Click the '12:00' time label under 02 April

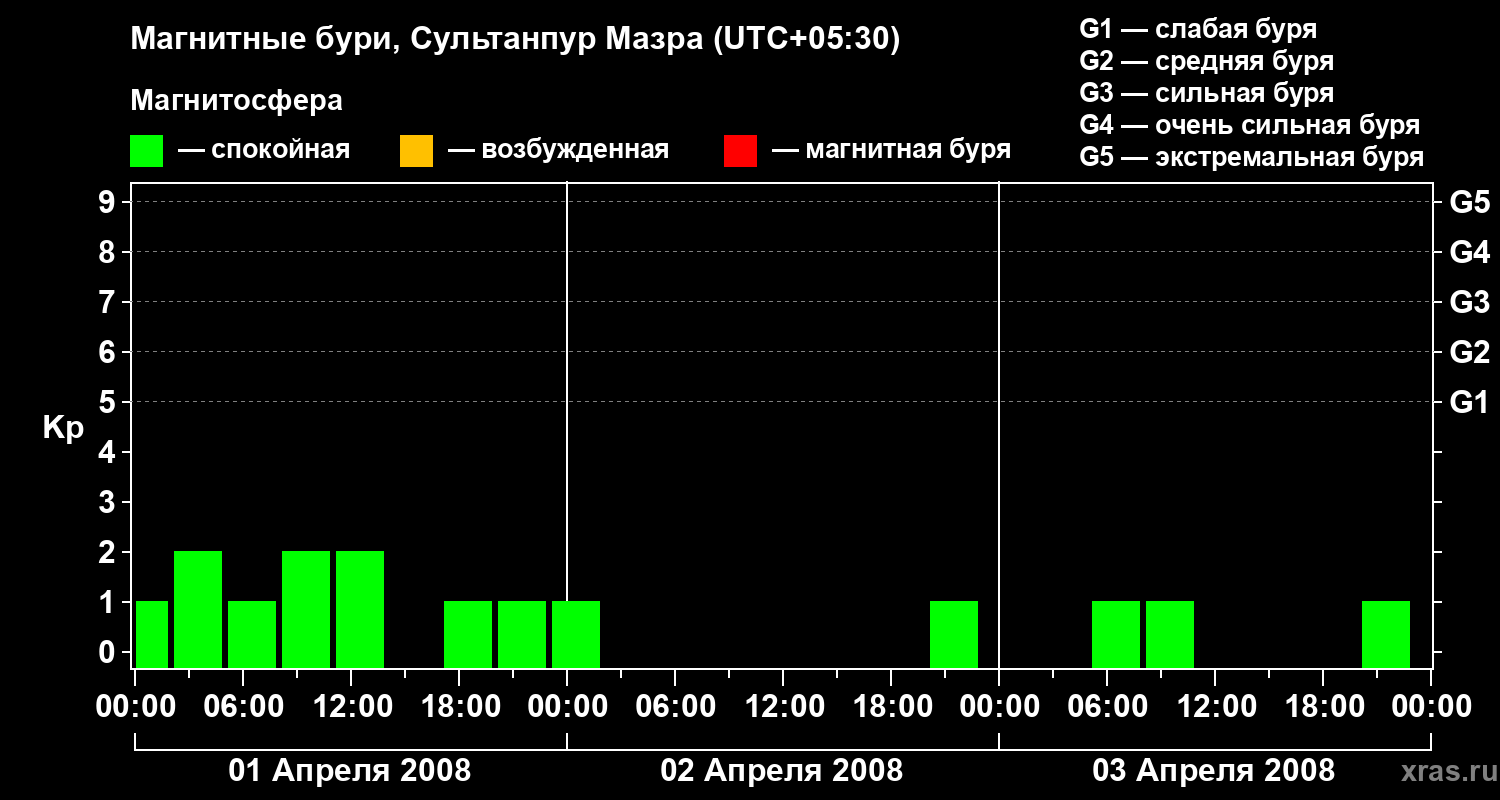point(783,707)
